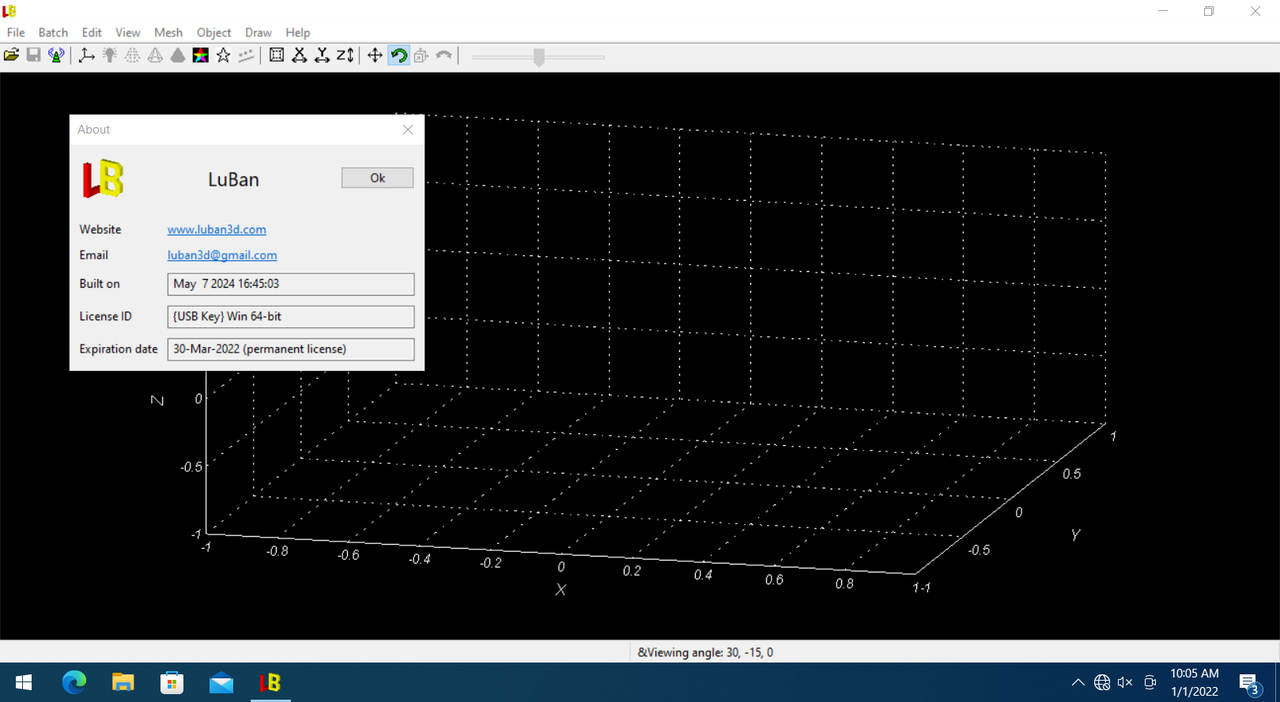Select the four-arrow pan tool

point(375,56)
